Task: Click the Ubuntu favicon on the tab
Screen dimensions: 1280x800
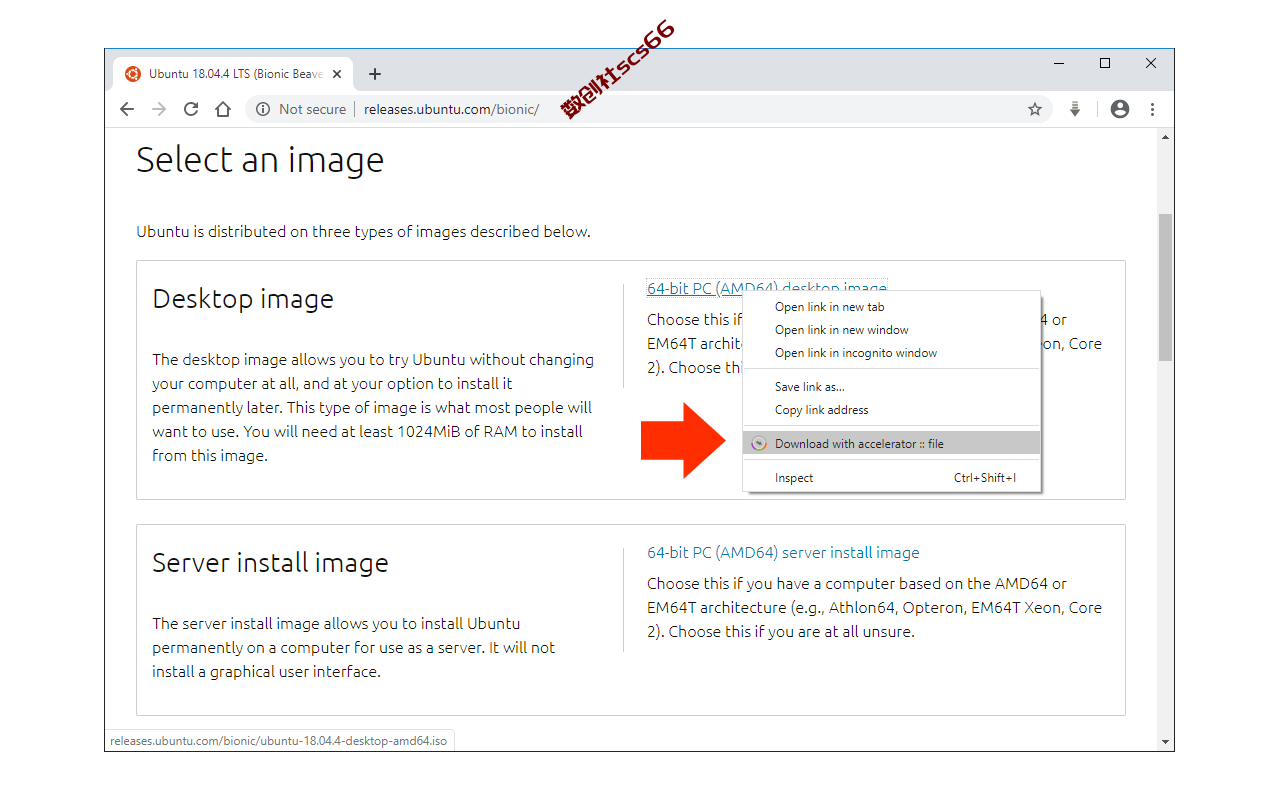Action: [x=133, y=74]
